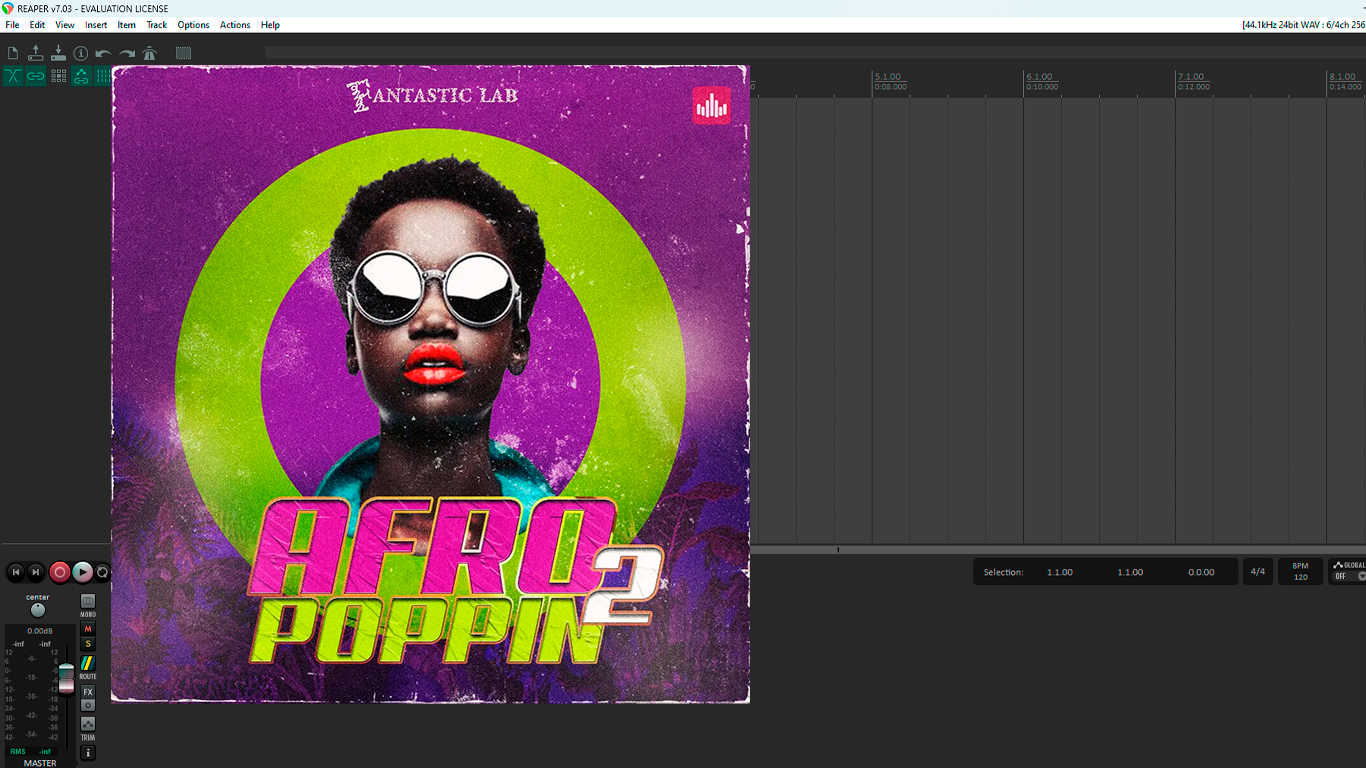Image resolution: width=1366 pixels, height=768 pixels.
Task: Open master ROUTE button
Action: pos(88,663)
